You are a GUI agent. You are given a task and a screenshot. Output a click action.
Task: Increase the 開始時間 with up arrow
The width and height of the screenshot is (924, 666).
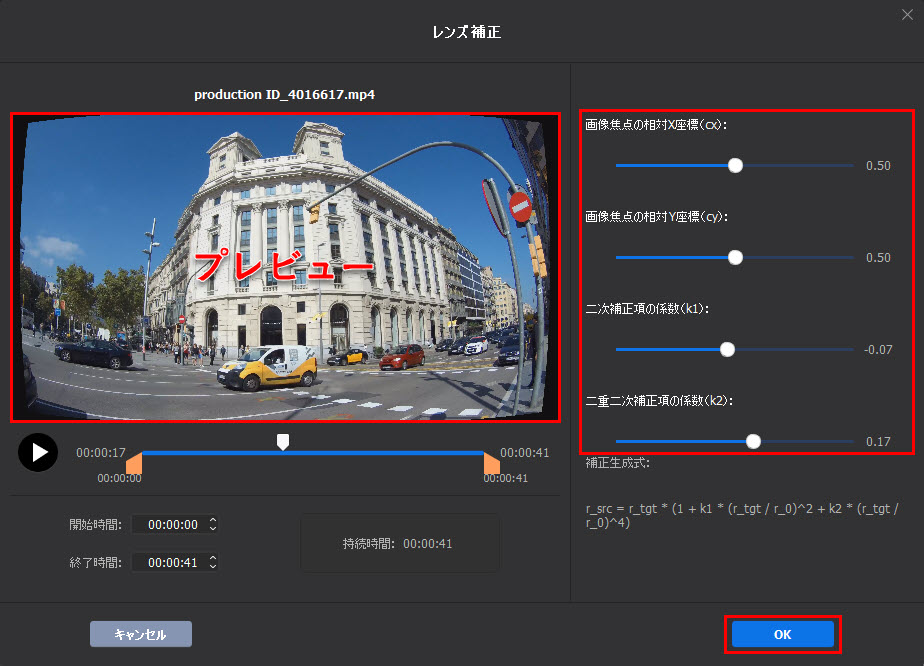[213, 520]
